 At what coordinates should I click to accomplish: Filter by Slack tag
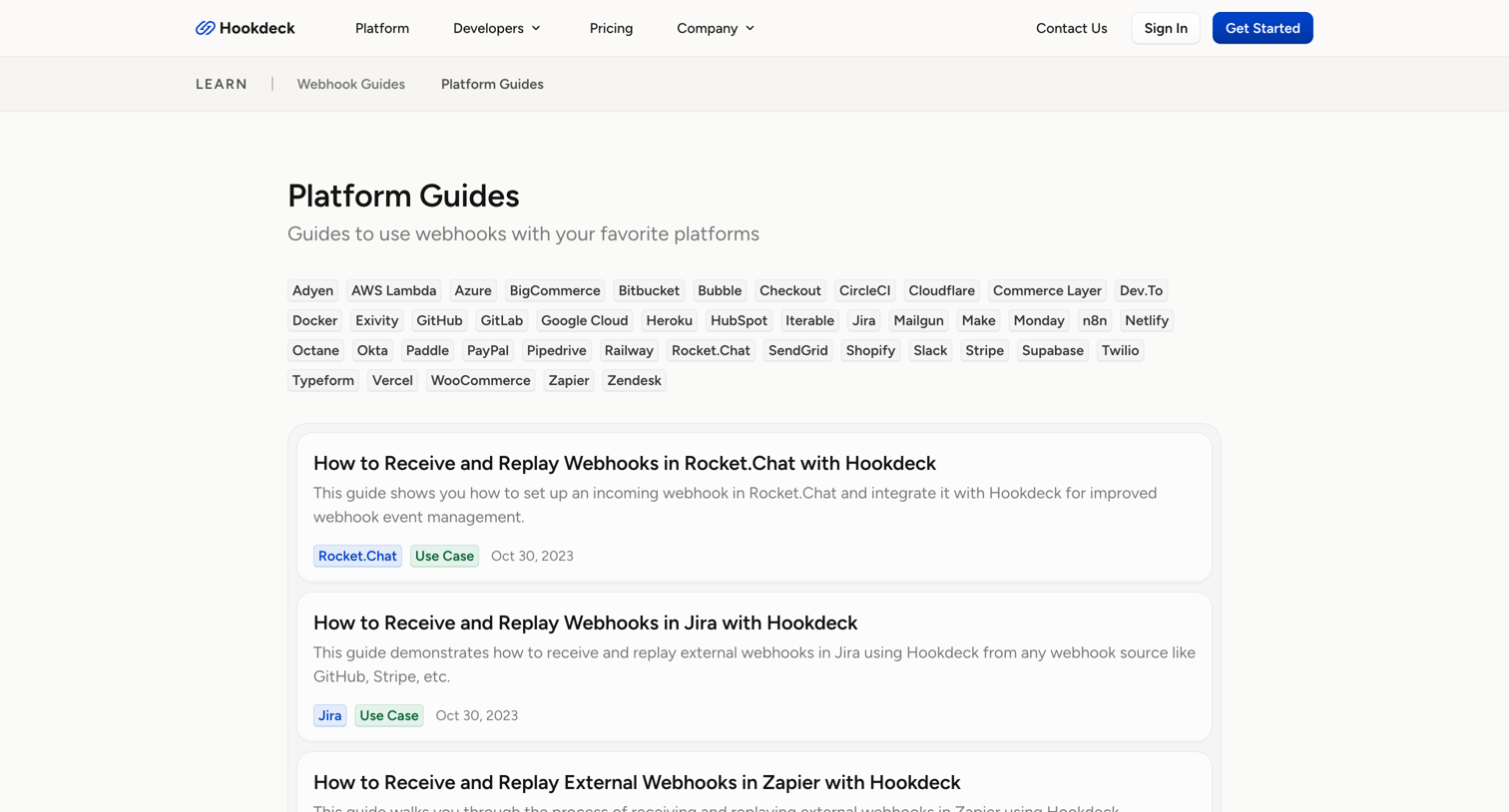coord(930,350)
